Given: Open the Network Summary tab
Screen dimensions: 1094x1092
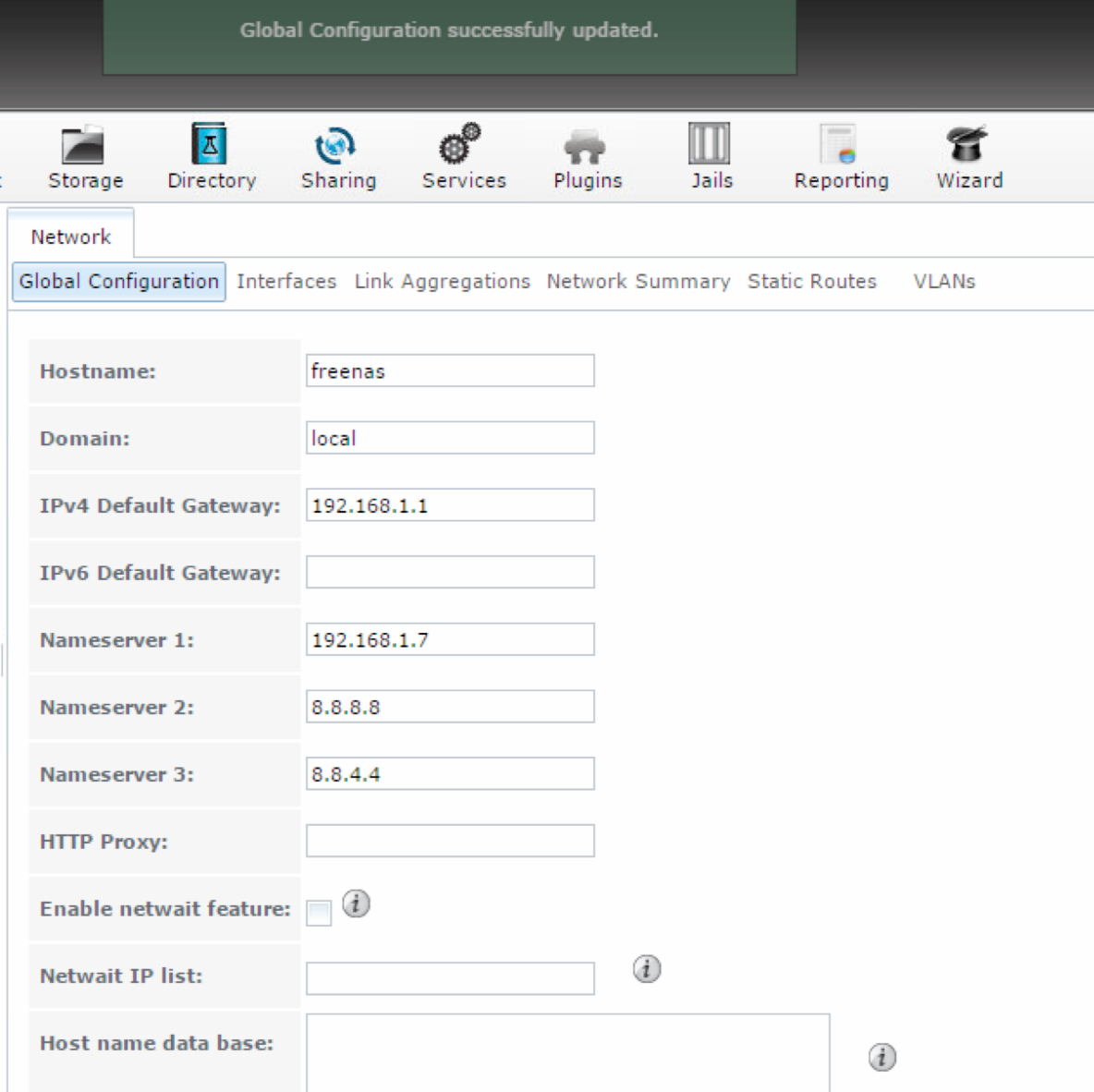Looking at the screenshot, I should 638,281.
